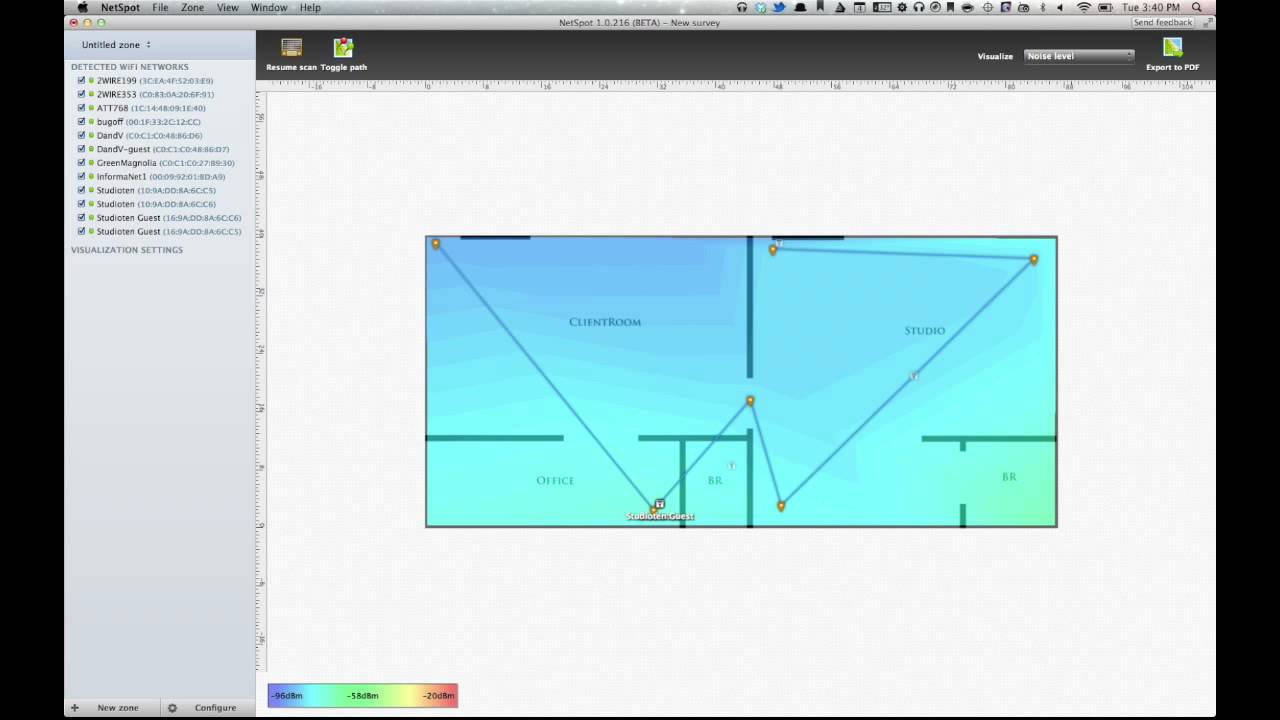The image size is (1280, 720).
Task: Uncheck the ATT768 network checkbox
Action: click(x=81, y=108)
